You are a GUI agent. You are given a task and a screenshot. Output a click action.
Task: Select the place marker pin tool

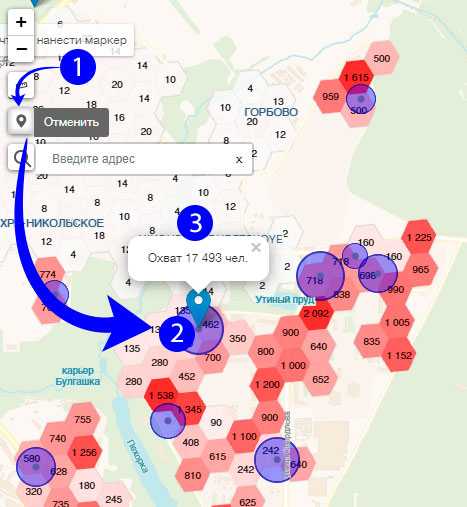[21, 121]
